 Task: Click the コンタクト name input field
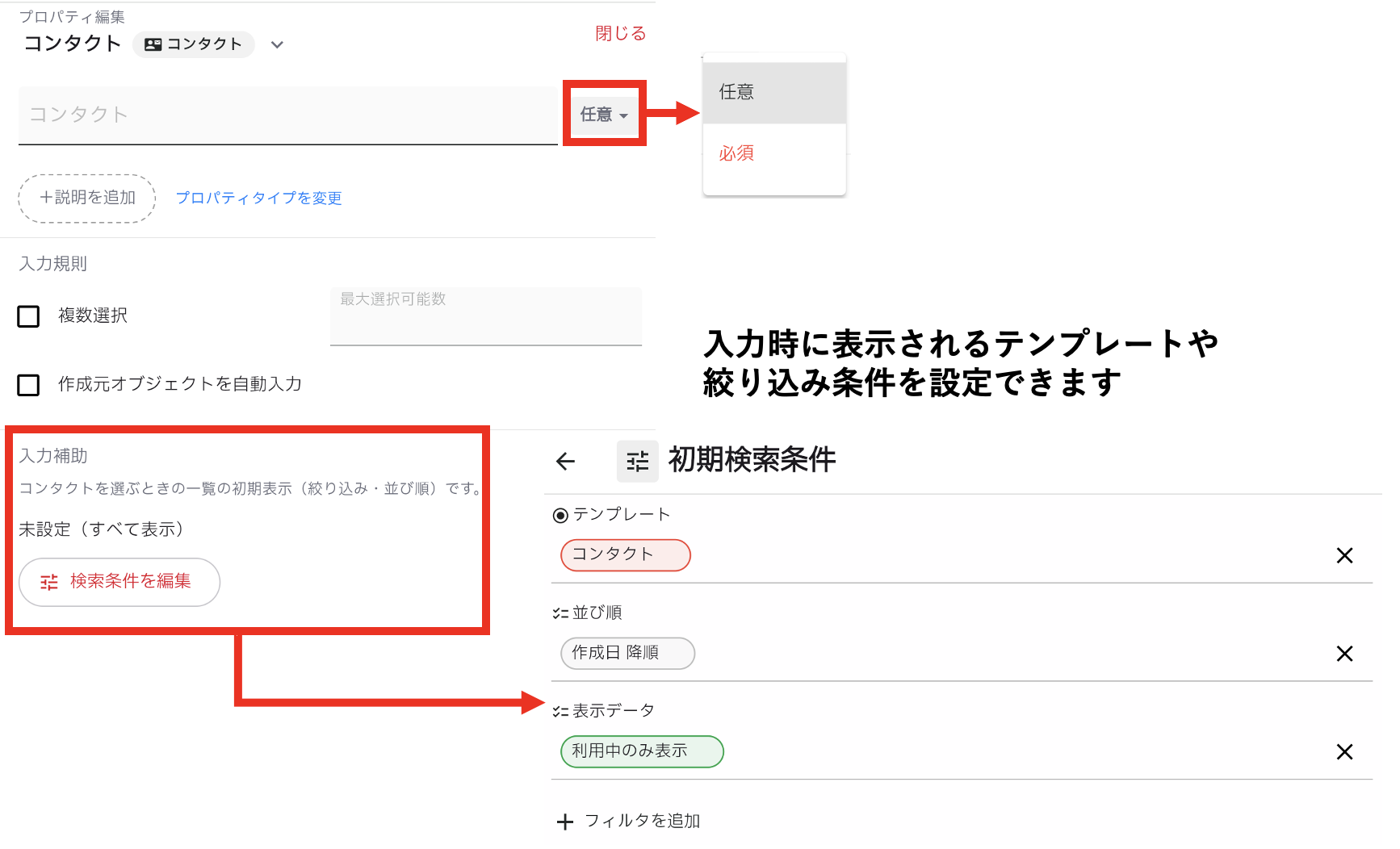287,115
